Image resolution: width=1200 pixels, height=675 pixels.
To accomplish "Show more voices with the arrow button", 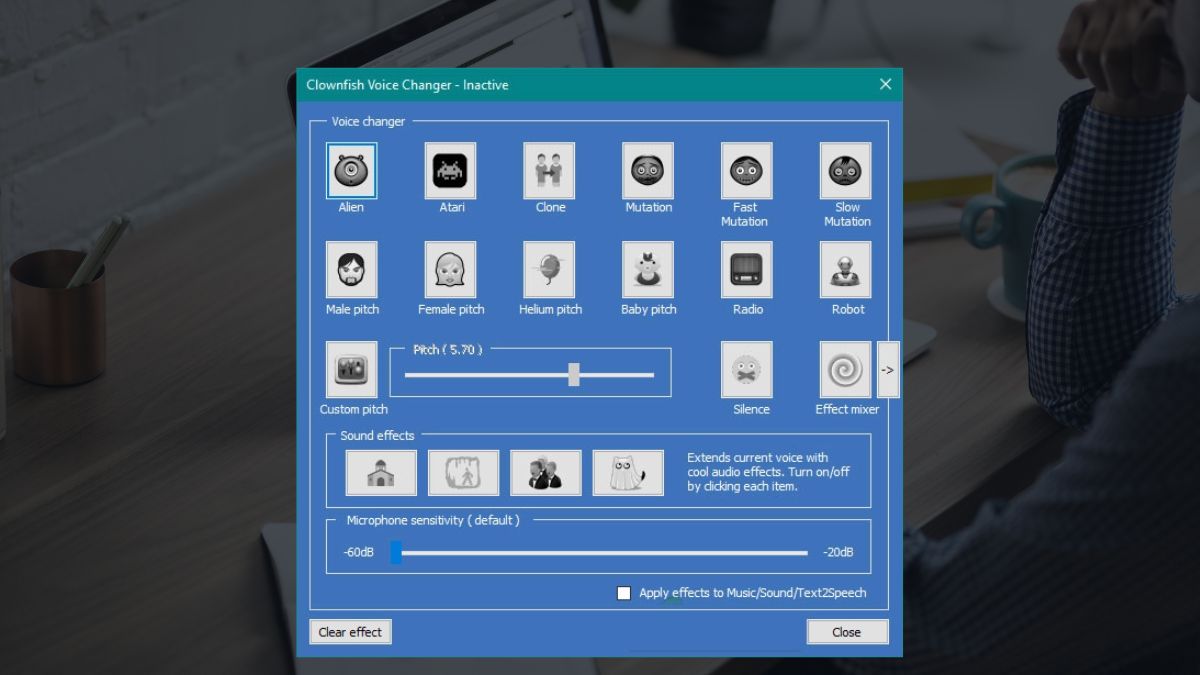I will click(x=888, y=369).
